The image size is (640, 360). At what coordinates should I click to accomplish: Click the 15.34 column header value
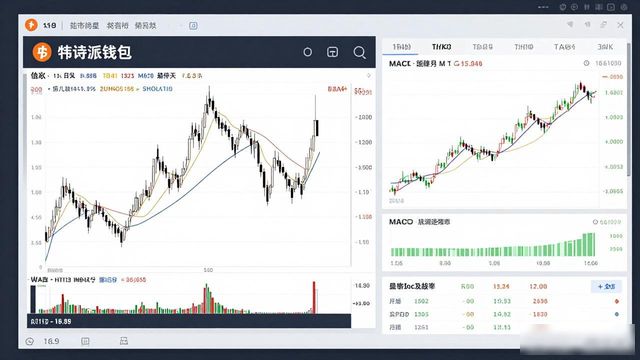[501, 287]
